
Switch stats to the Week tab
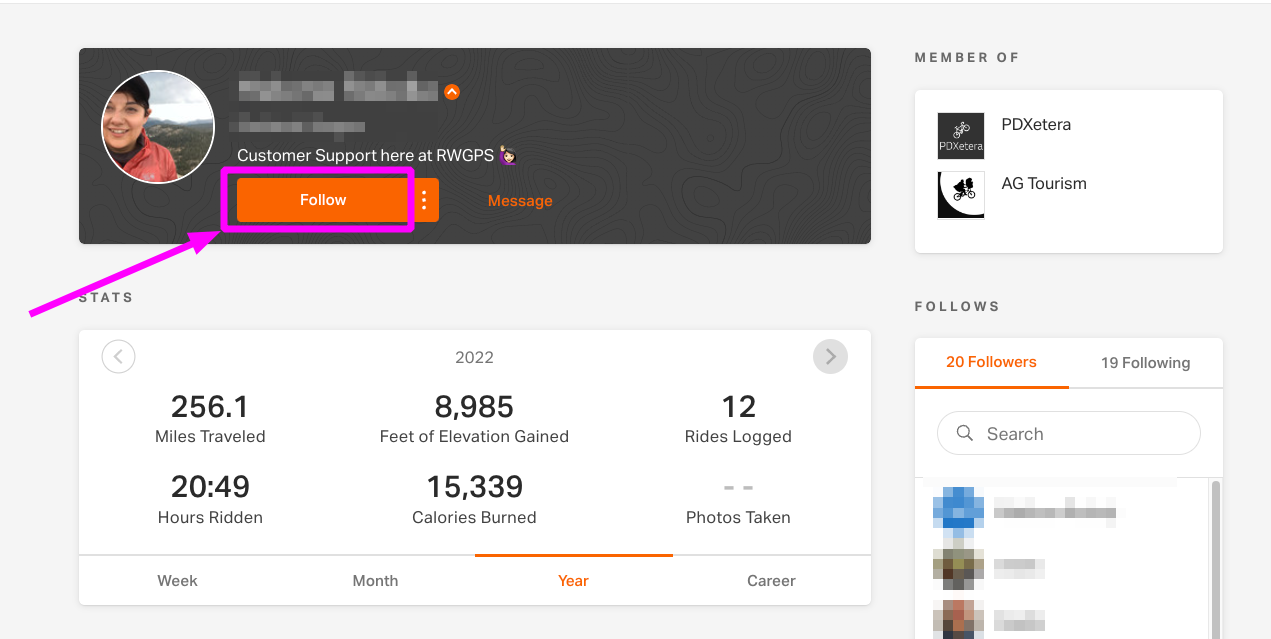178,581
